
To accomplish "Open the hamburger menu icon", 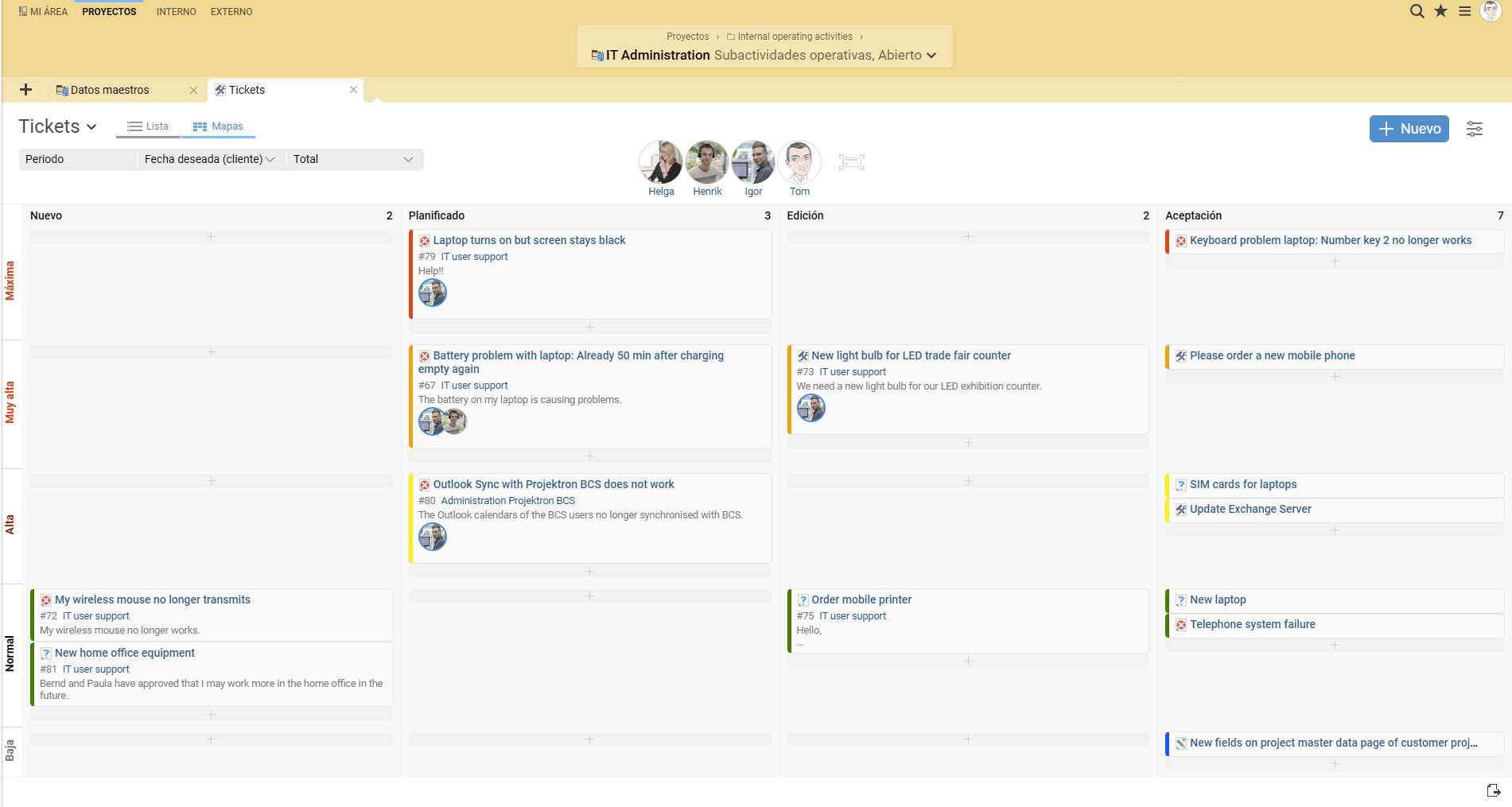I will [x=1464, y=11].
